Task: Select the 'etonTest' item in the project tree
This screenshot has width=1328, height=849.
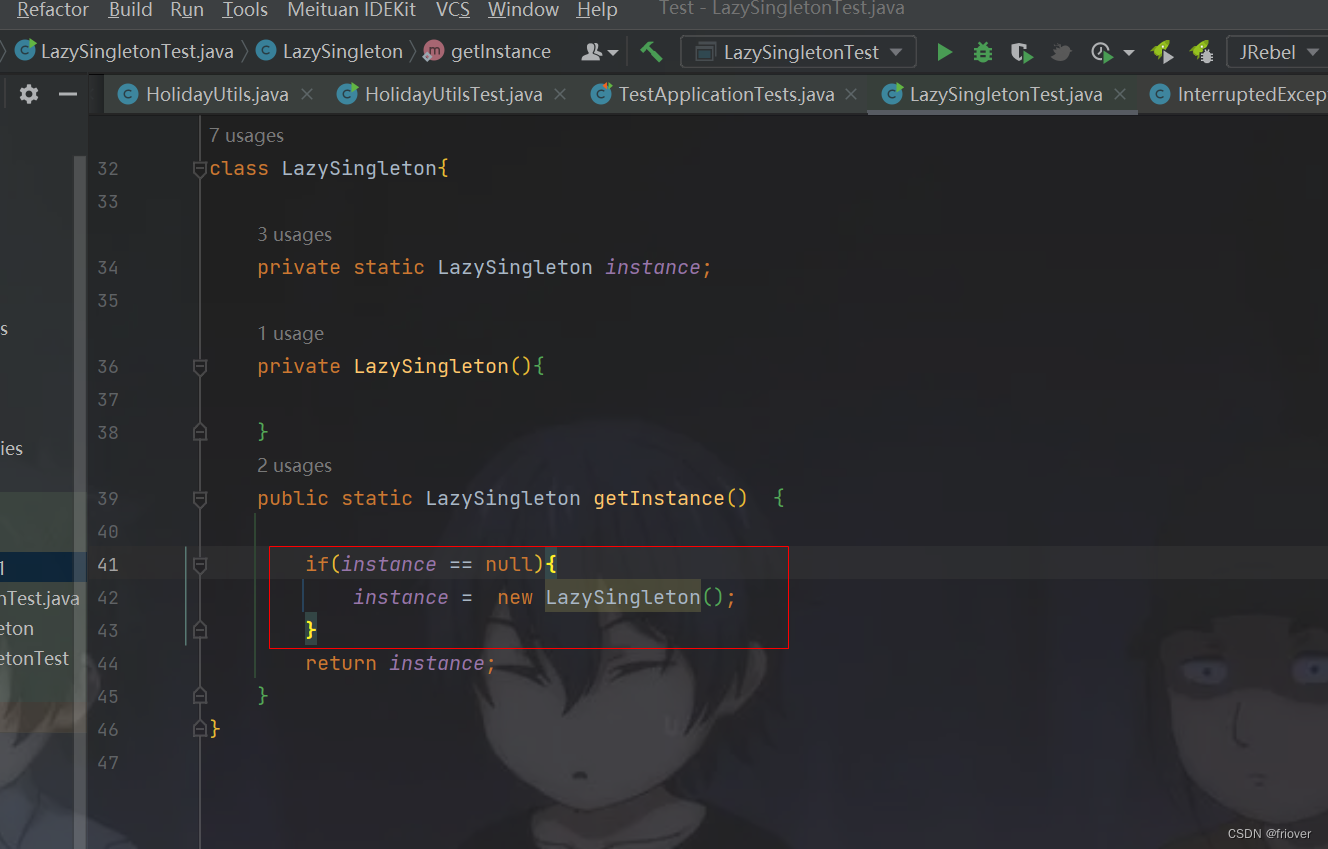Action: 35,658
